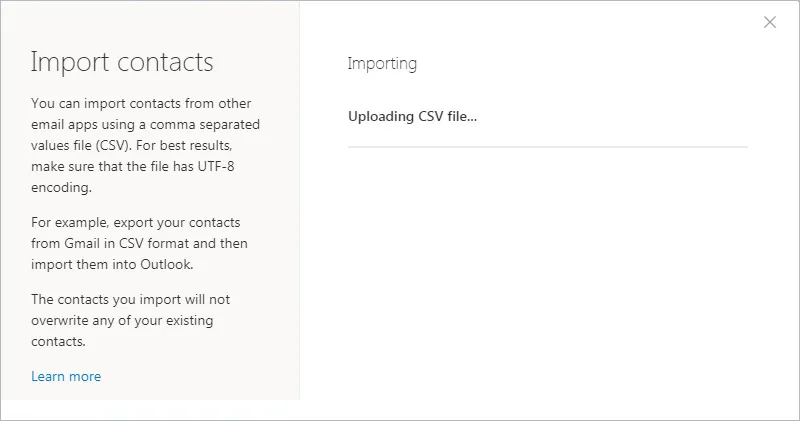This screenshot has height=421, width=800.
Task: Click the word existing in the last paragraph
Action: click(x=185, y=320)
